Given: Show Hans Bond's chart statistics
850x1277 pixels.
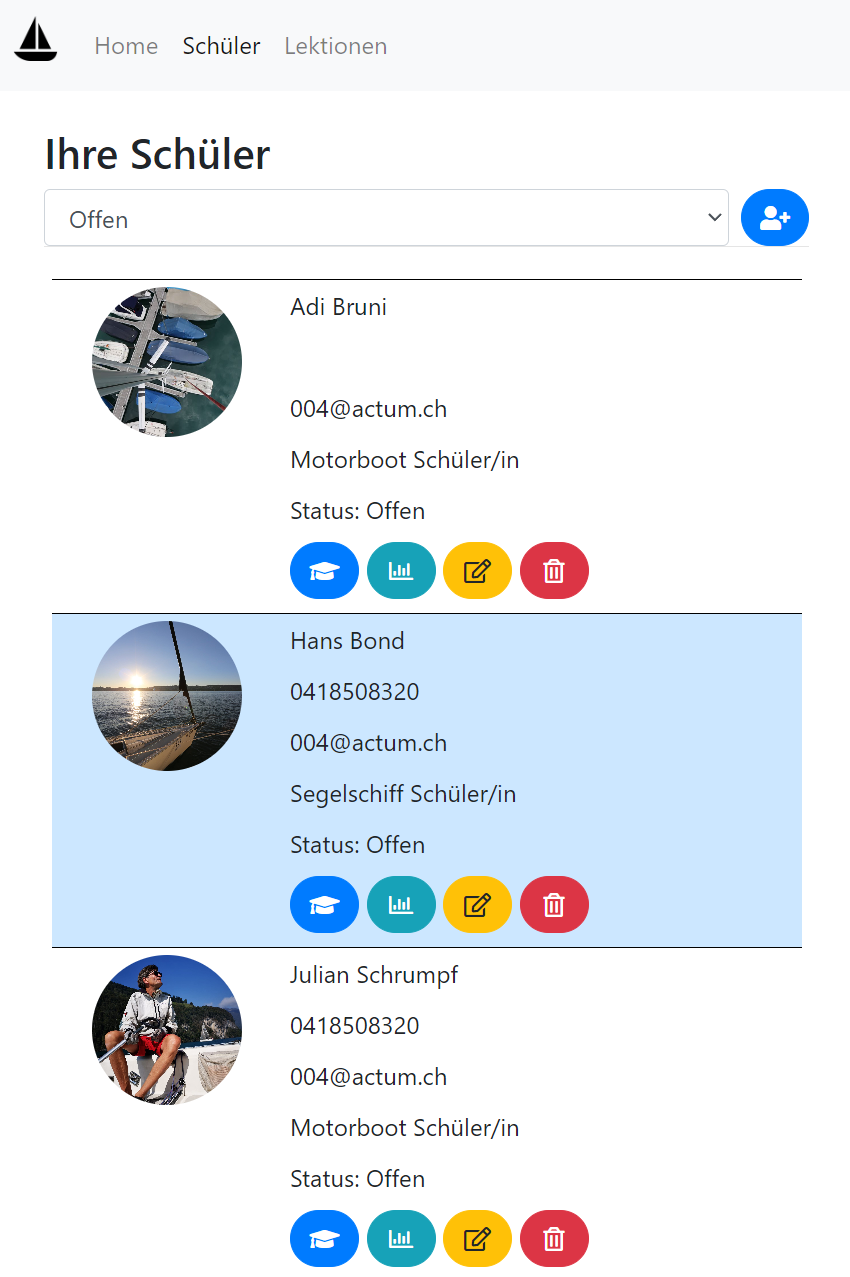Looking at the screenshot, I should 401,905.
